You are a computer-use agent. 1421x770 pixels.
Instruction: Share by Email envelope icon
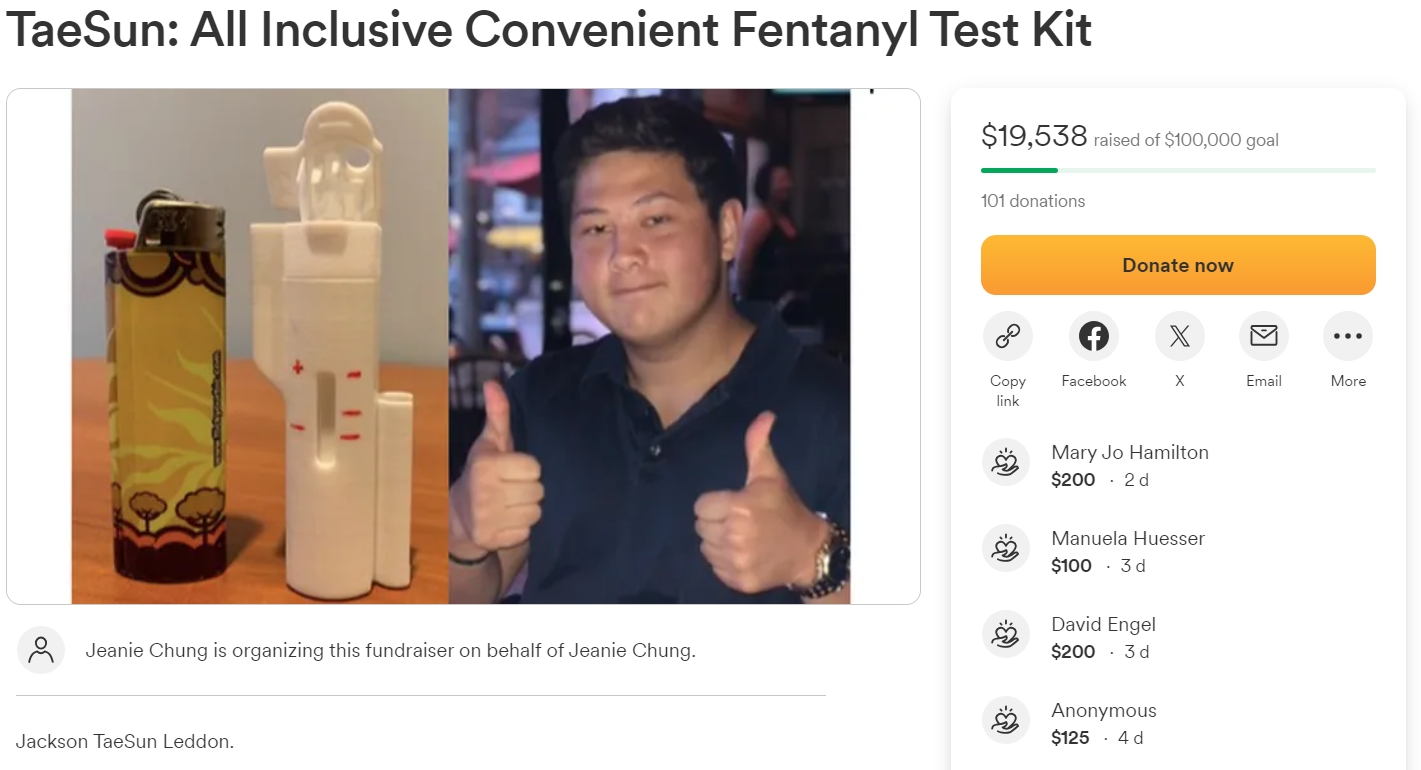[x=1263, y=336]
